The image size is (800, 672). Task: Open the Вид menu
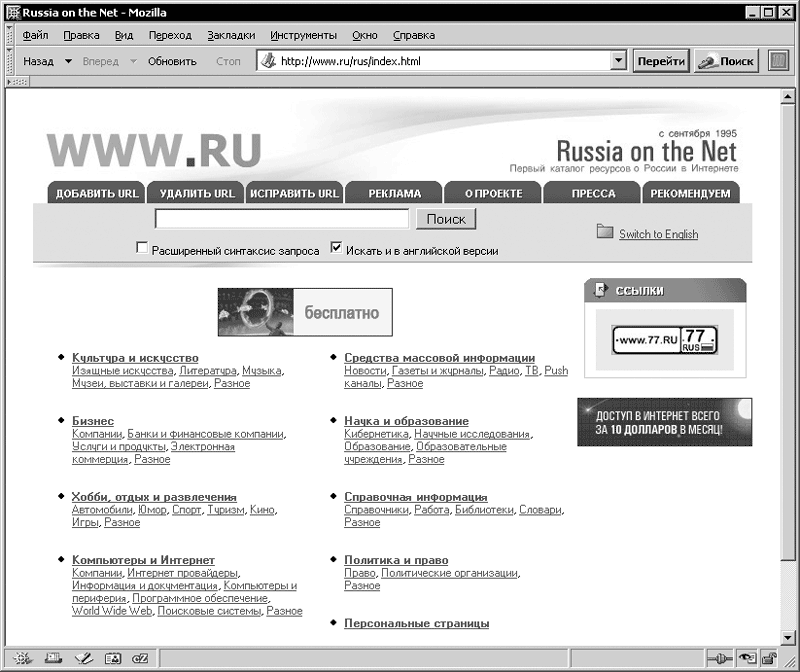click(123, 35)
